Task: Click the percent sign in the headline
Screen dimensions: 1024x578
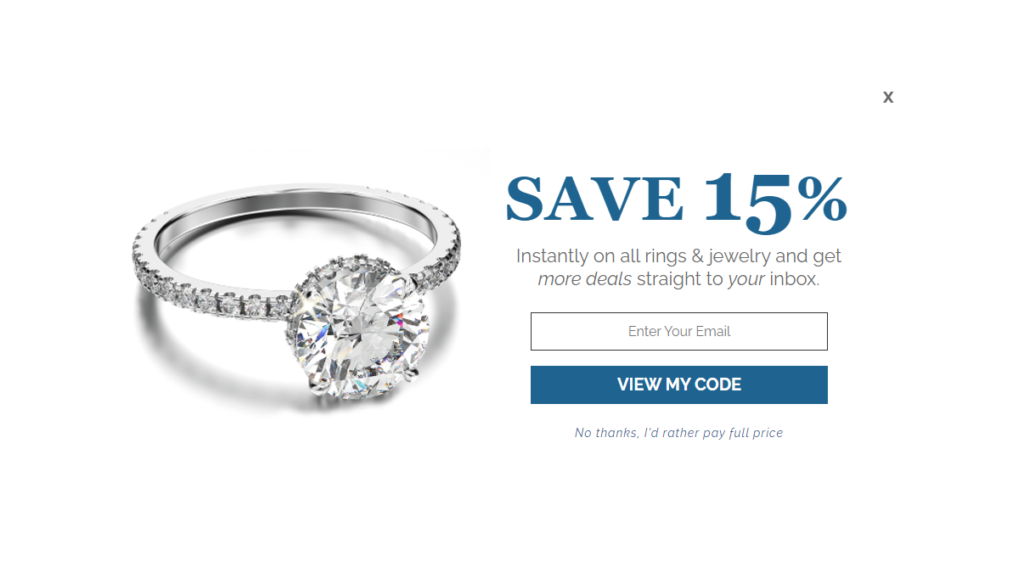Action: [x=822, y=199]
